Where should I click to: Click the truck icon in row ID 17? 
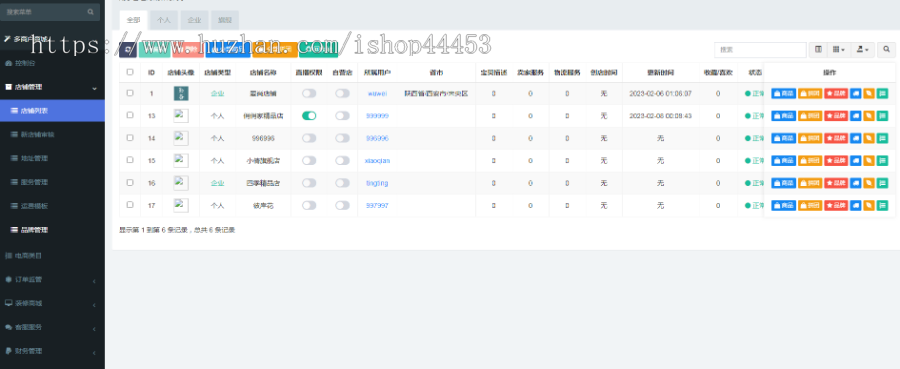[x=856, y=205]
